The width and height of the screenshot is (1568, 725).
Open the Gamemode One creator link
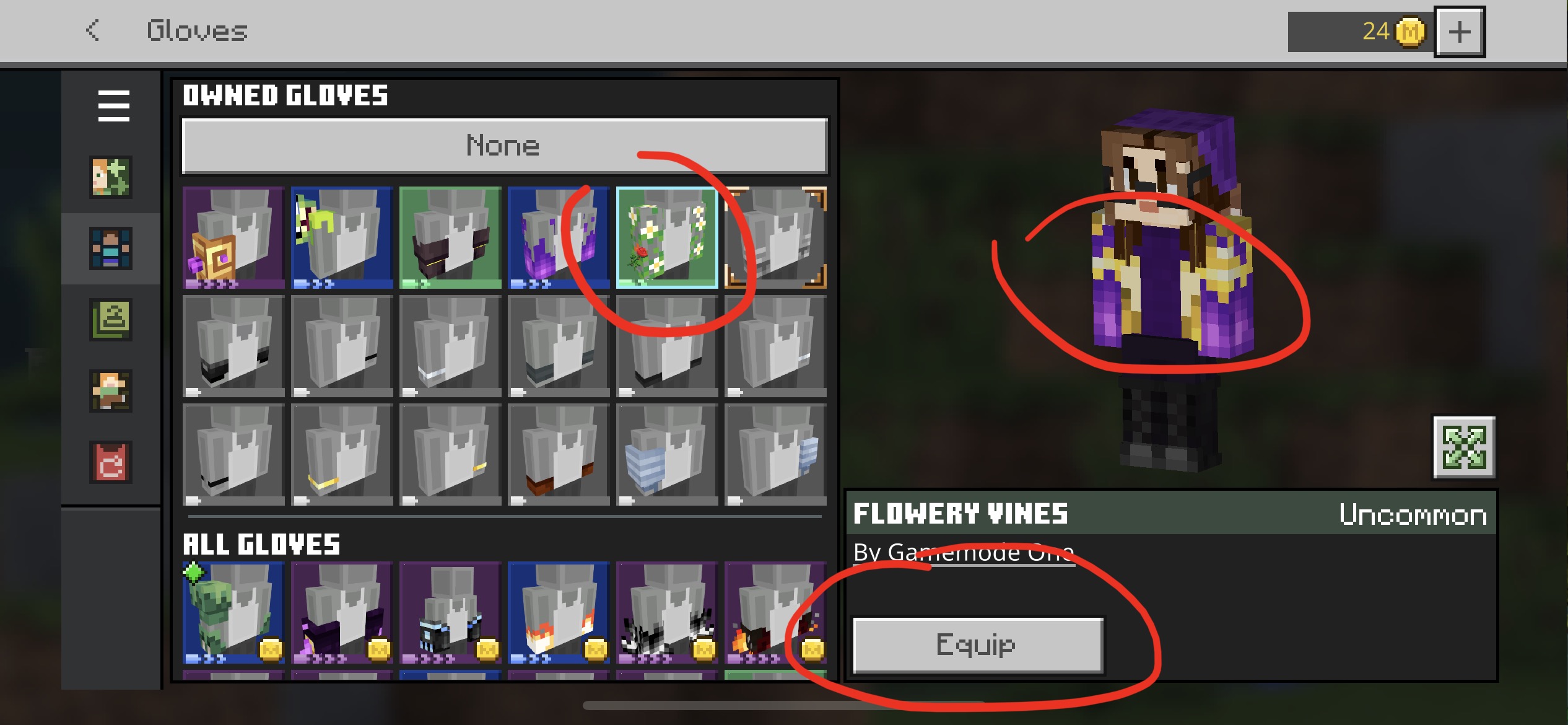coord(964,552)
